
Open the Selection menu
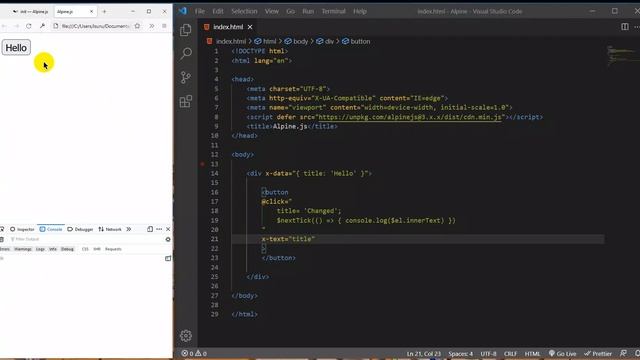pos(244,11)
